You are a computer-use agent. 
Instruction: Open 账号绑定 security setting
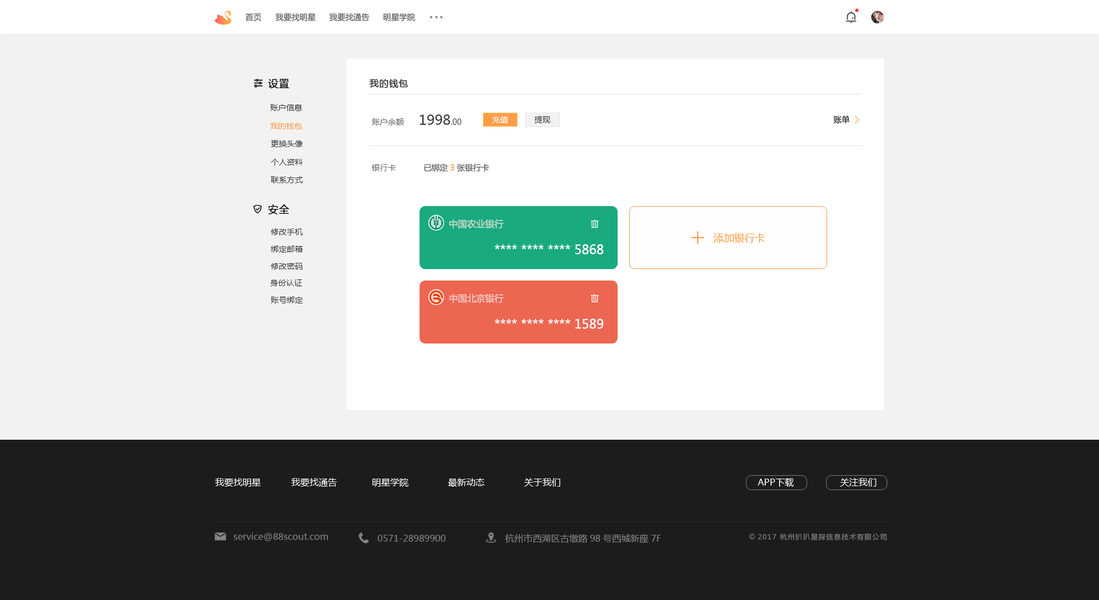coord(287,300)
